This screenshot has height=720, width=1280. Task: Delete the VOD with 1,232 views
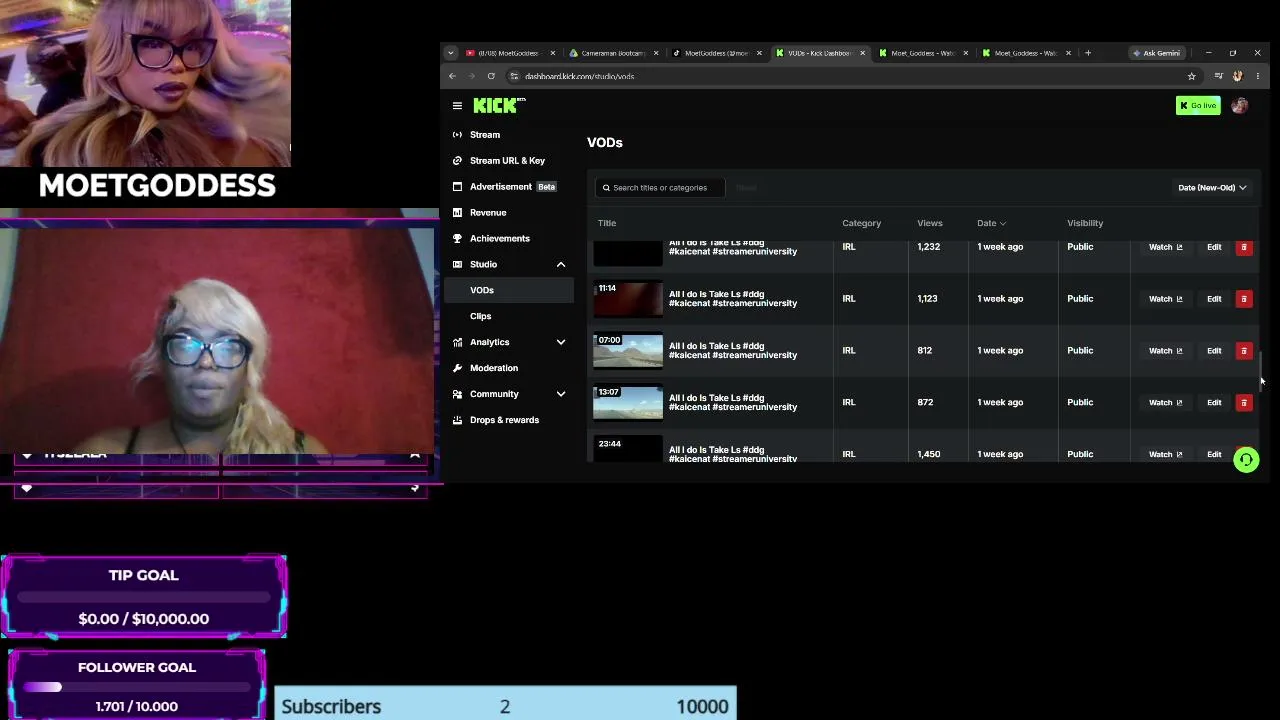click(x=1244, y=247)
